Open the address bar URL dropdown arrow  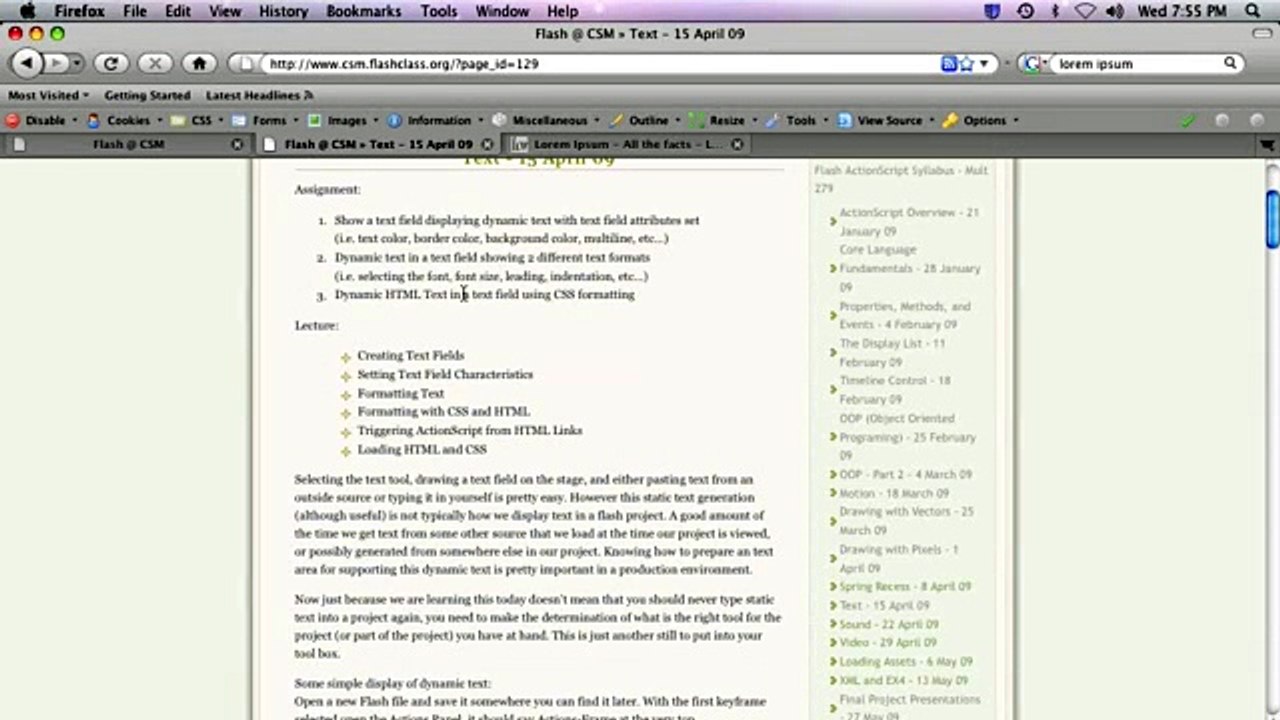pos(984,63)
